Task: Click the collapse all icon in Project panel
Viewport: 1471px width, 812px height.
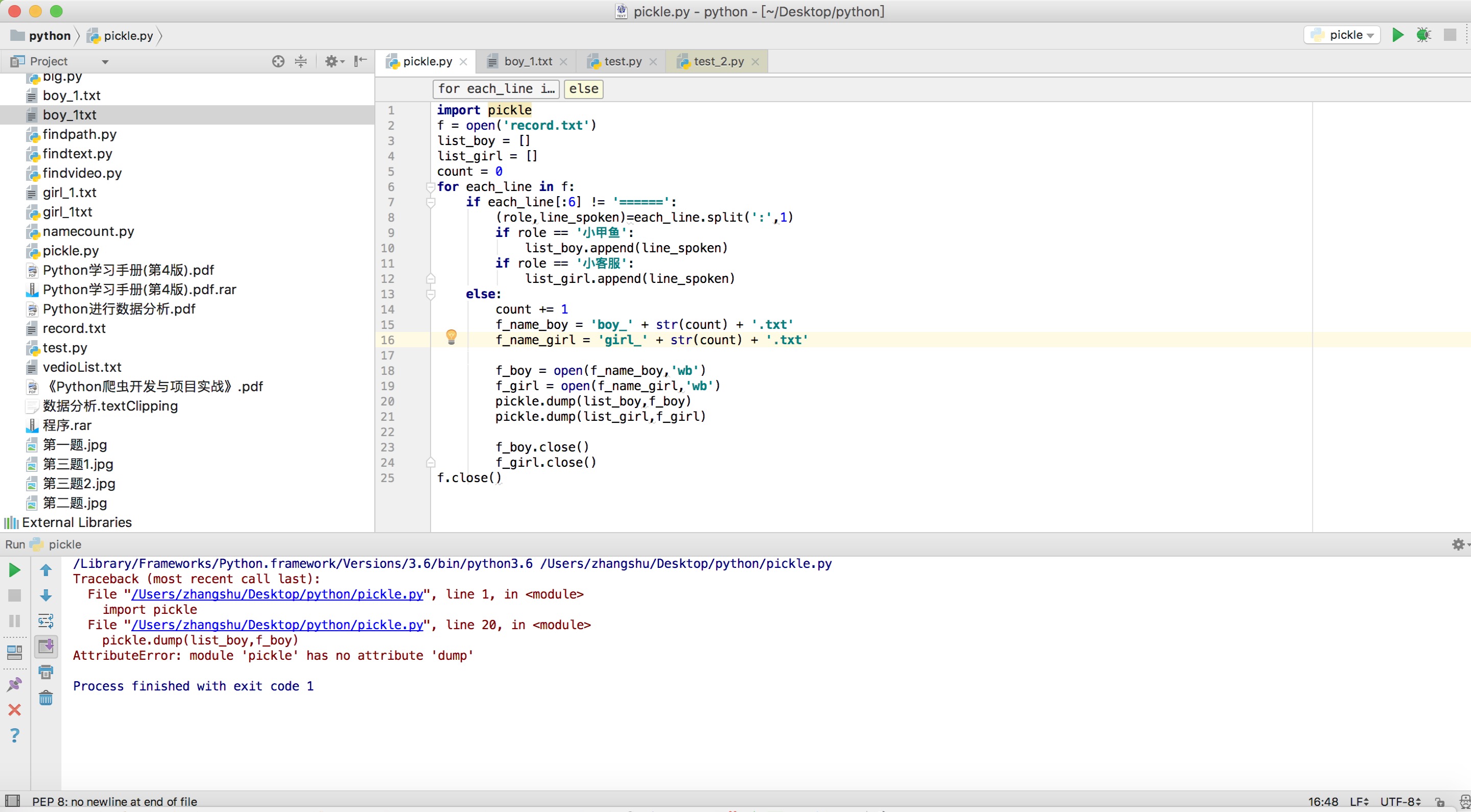Action: [301, 61]
